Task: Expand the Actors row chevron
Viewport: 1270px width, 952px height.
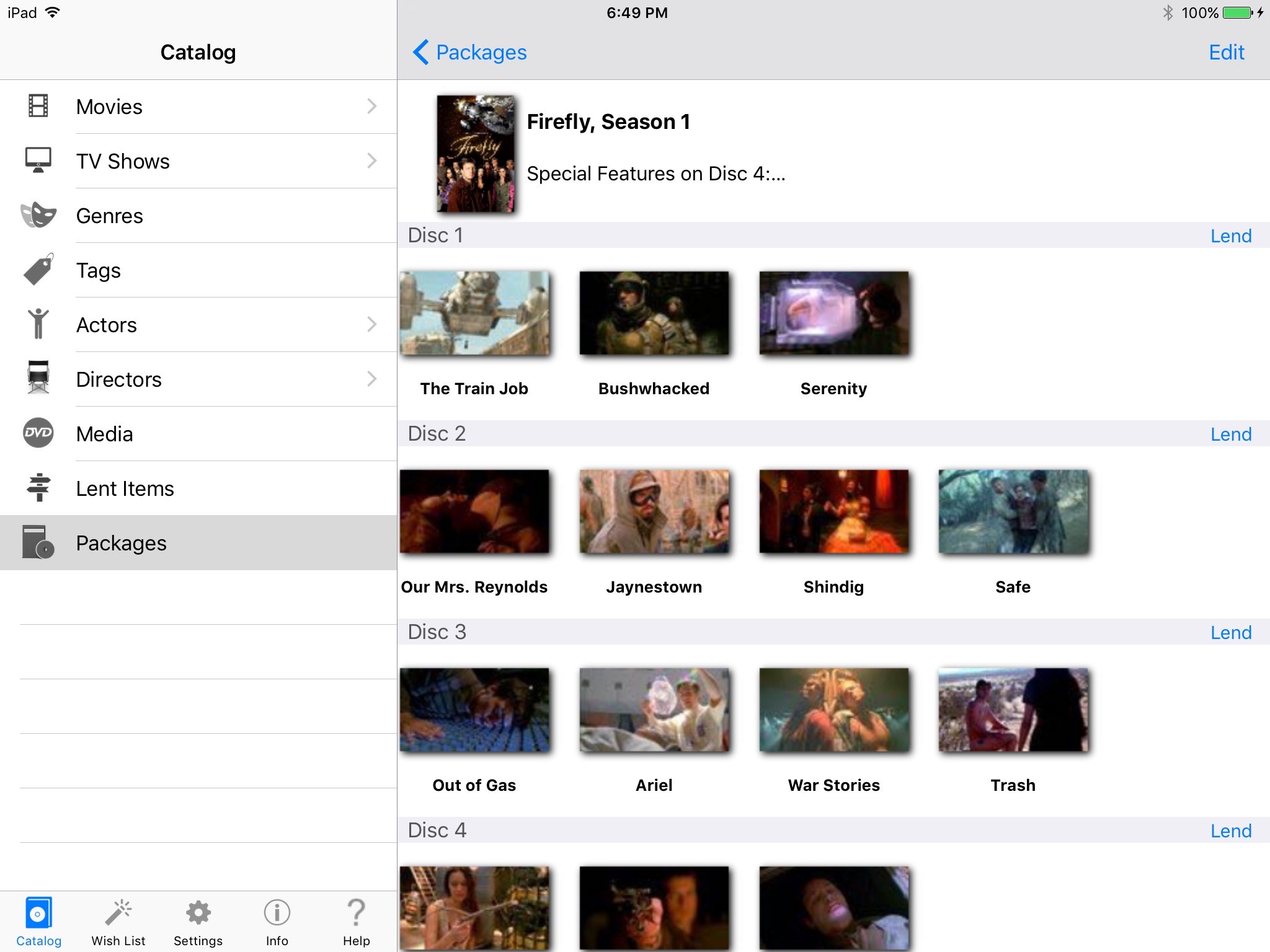Action: 372,324
